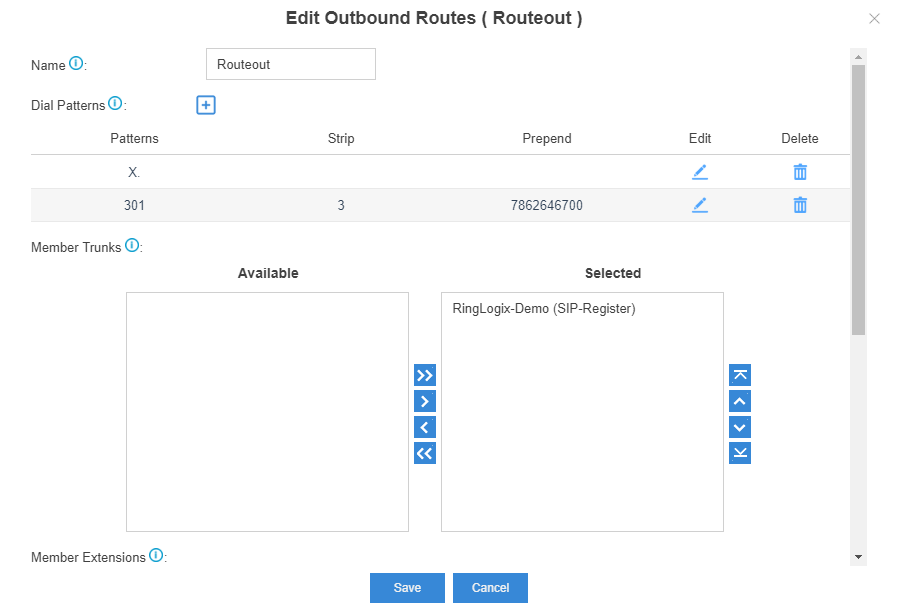Save the outbound route
Screen dimensions: 898x610
[407, 588]
